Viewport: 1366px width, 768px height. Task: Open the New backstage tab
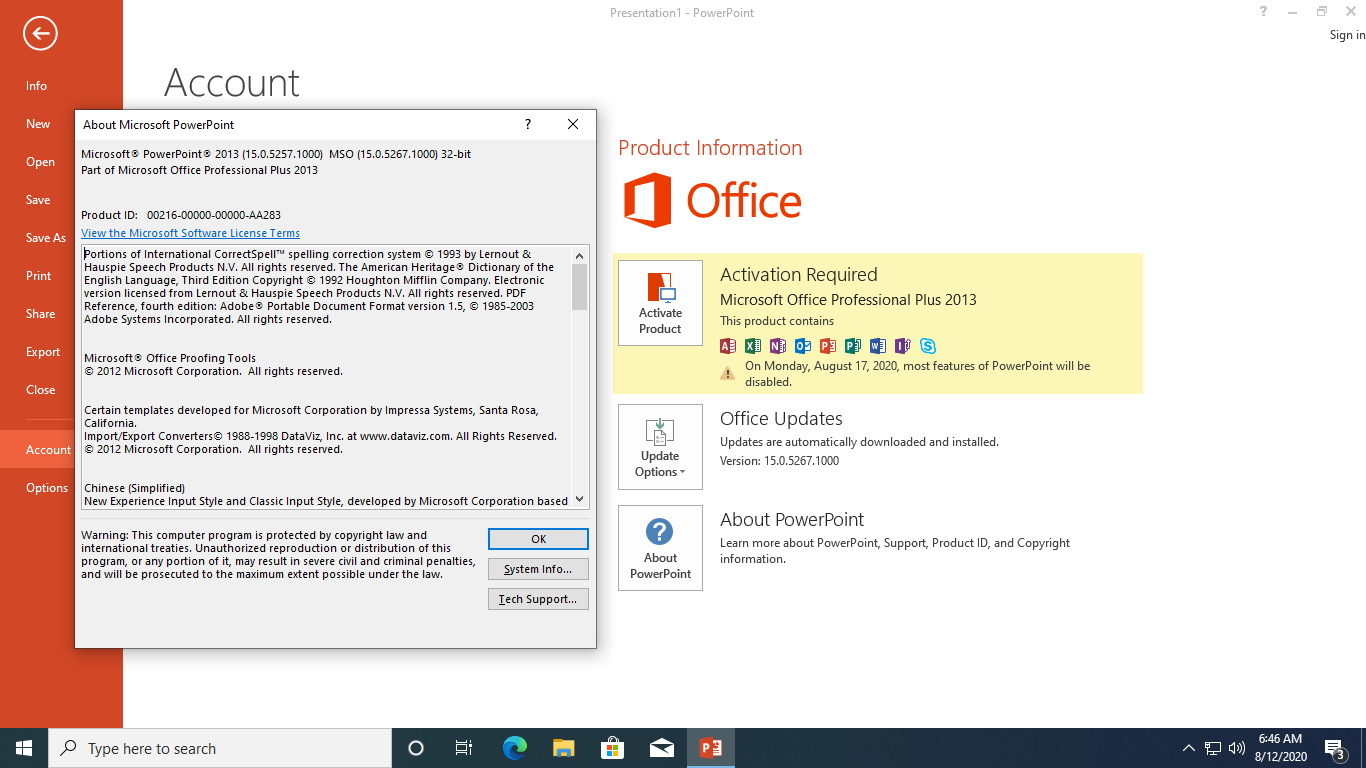(61, 124)
